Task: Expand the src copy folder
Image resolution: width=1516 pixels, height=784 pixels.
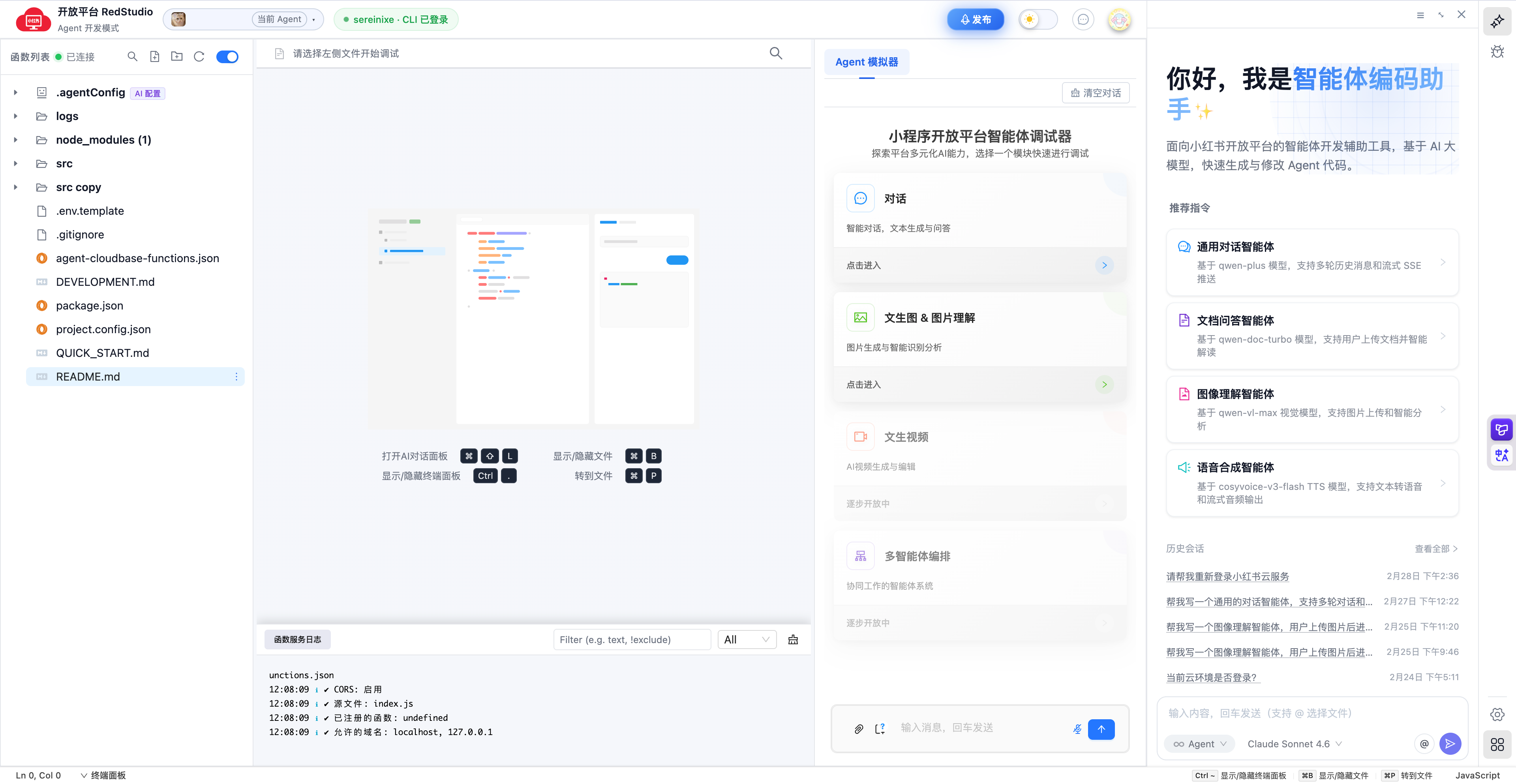Action: point(16,187)
